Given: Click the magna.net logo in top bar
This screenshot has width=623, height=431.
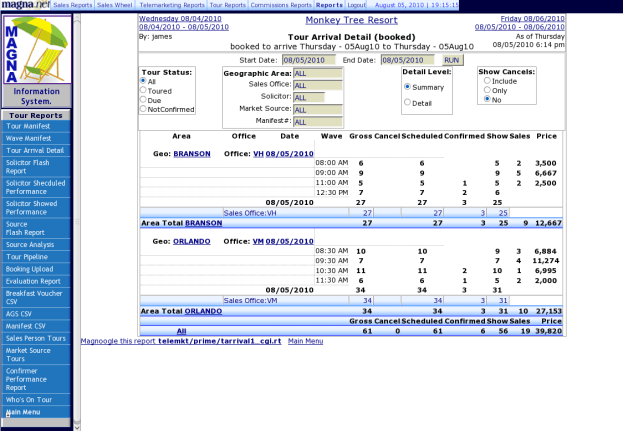Looking at the screenshot, I should tap(25, 5).
